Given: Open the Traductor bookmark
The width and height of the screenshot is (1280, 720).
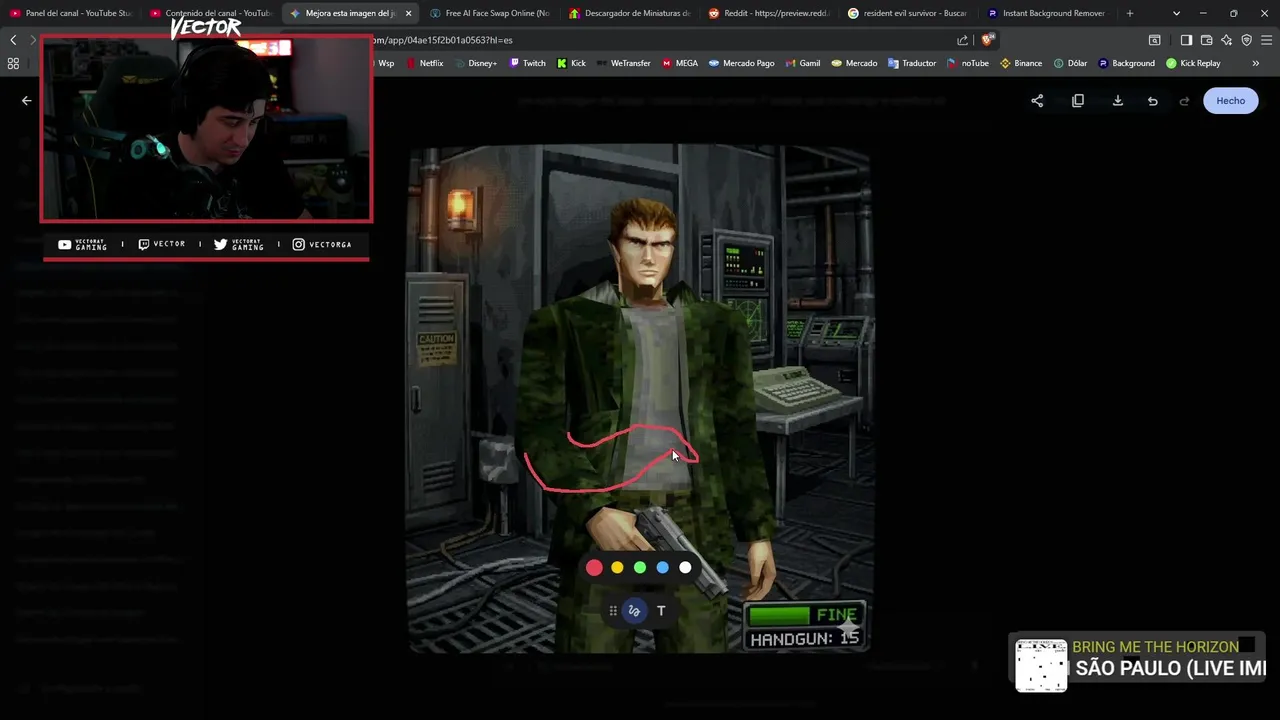Looking at the screenshot, I should (x=912, y=63).
